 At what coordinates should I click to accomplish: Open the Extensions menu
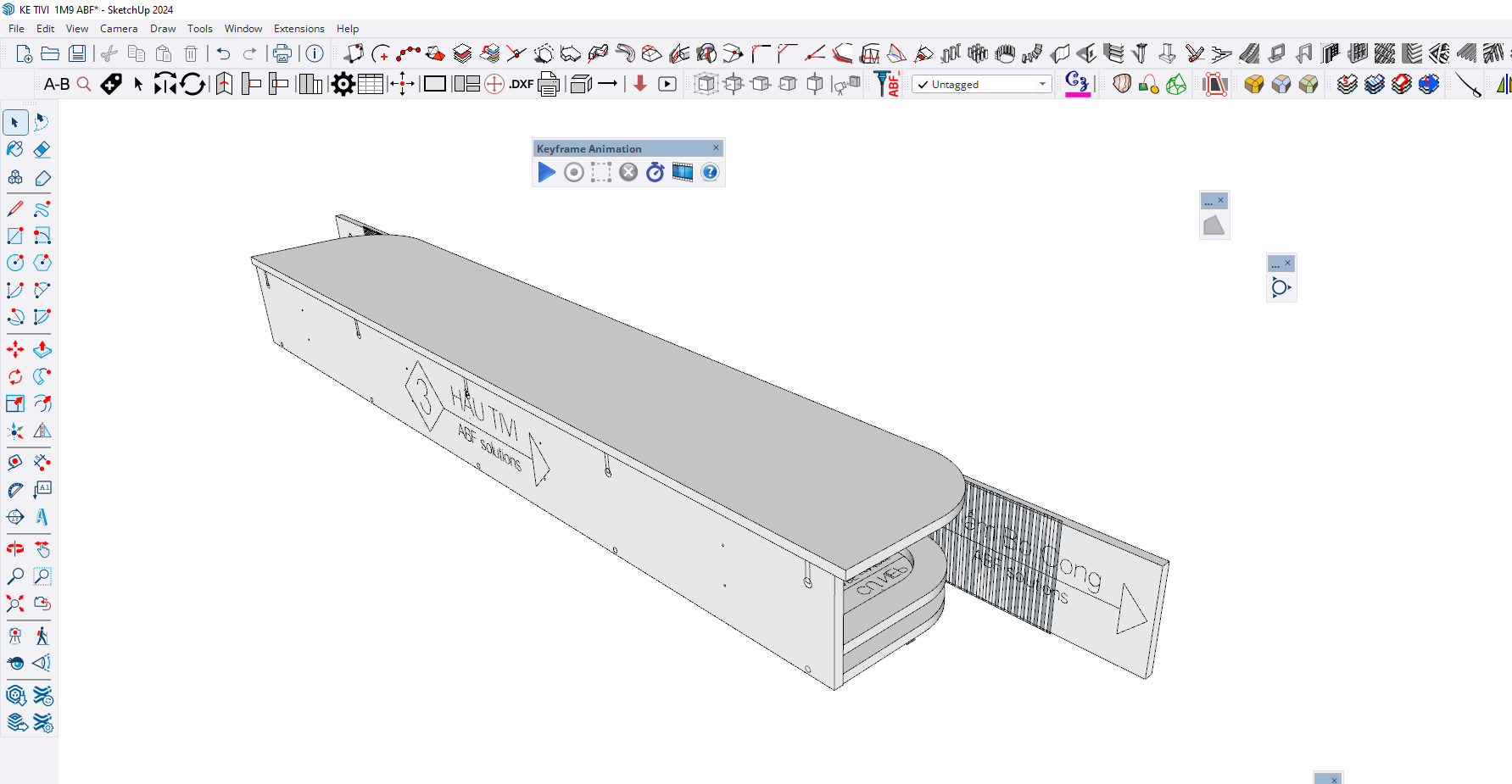point(298,29)
